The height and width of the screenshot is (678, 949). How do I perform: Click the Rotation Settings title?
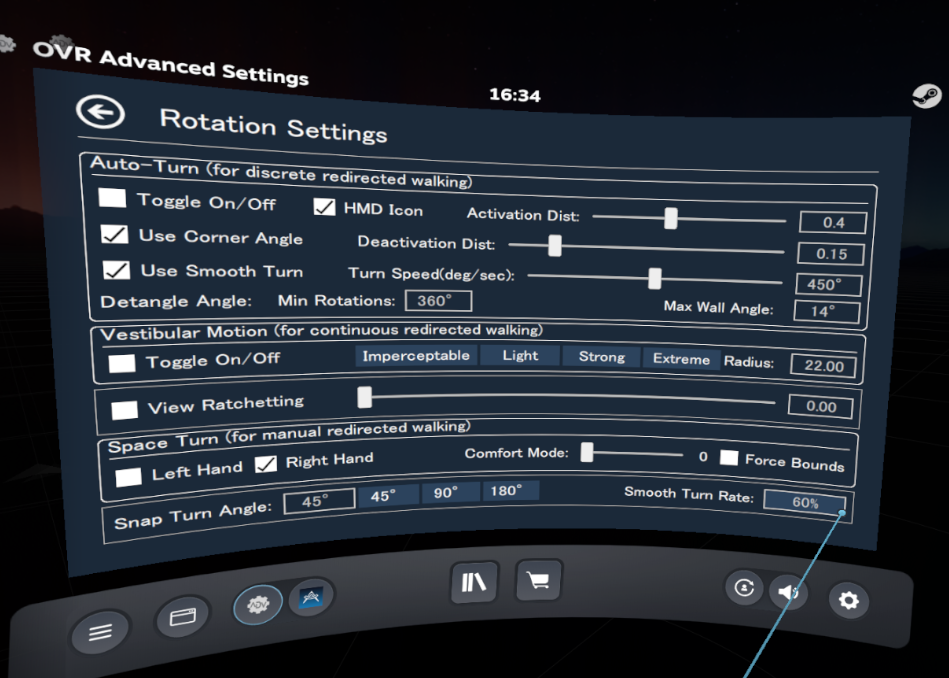point(274,126)
